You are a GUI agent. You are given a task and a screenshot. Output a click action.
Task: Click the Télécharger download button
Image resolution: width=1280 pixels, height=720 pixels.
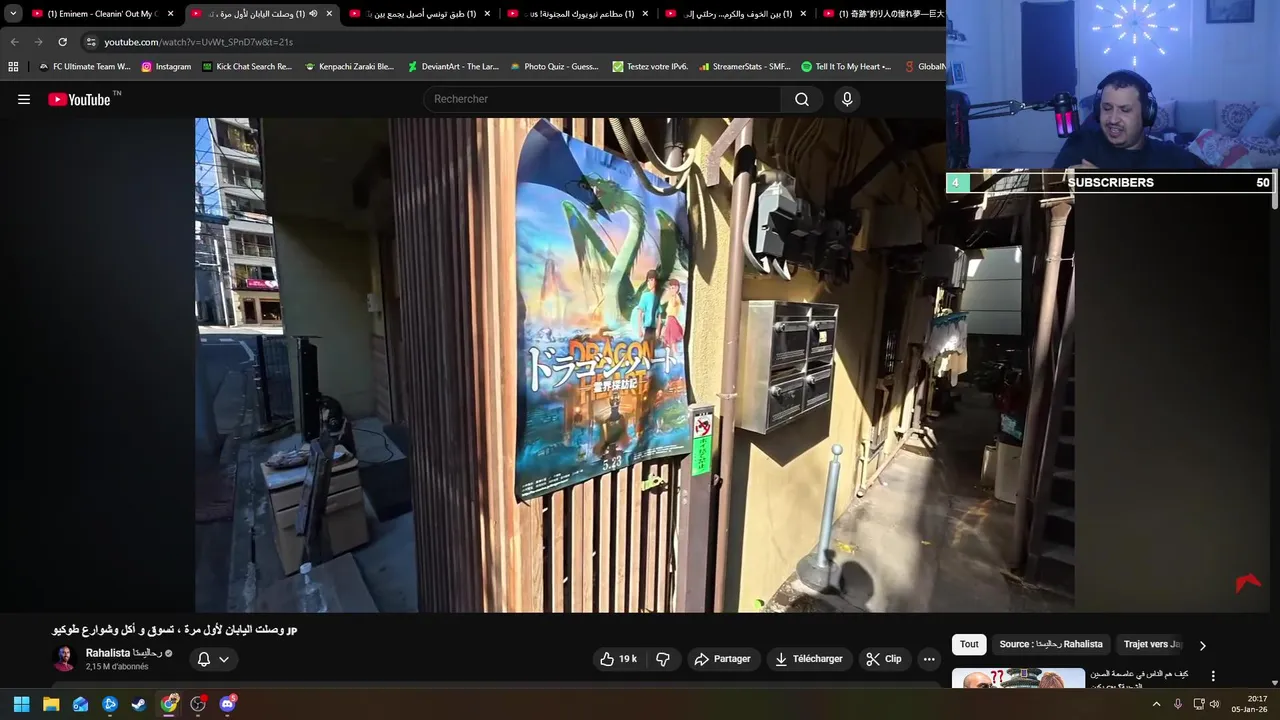(808, 659)
